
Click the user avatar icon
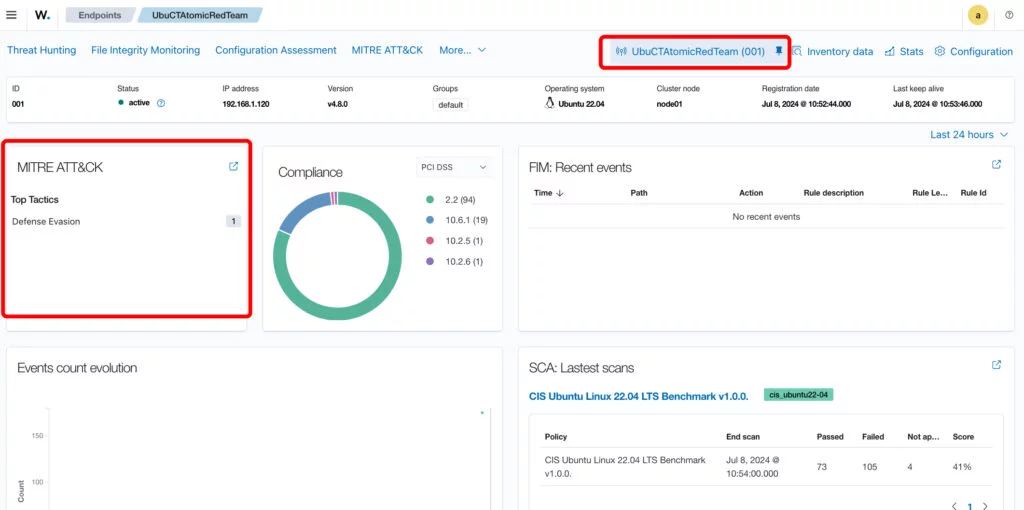(x=978, y=15)
